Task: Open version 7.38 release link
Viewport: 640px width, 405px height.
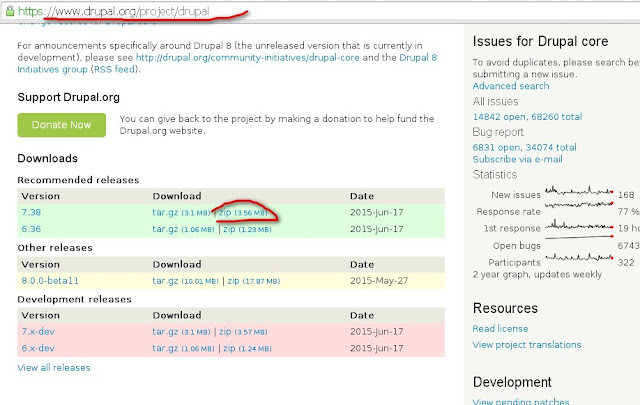Action: [x=31, y=212]
